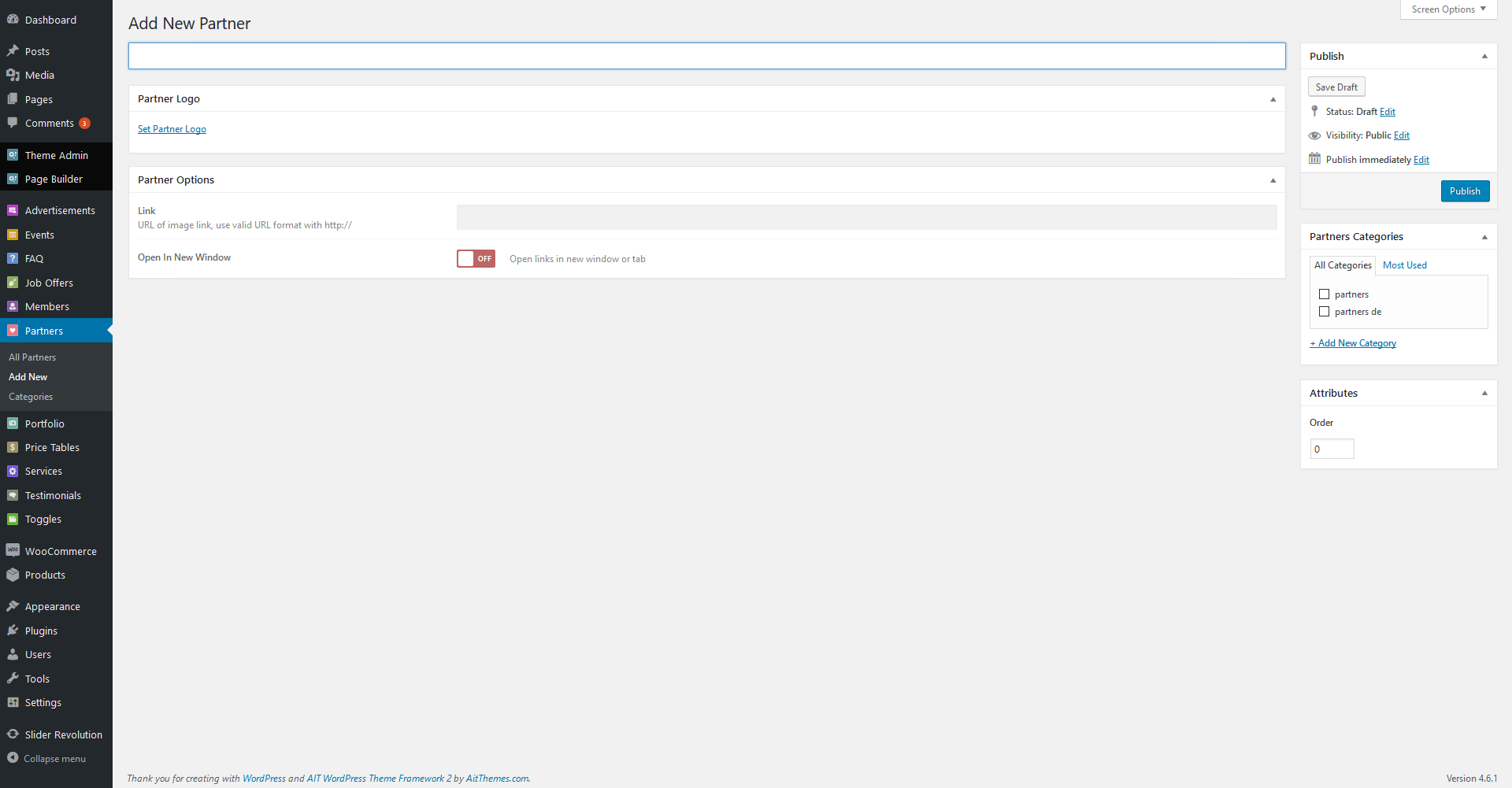Click the Pages document icon
The image size is (1512, 788).
click(x=13, y=99)
